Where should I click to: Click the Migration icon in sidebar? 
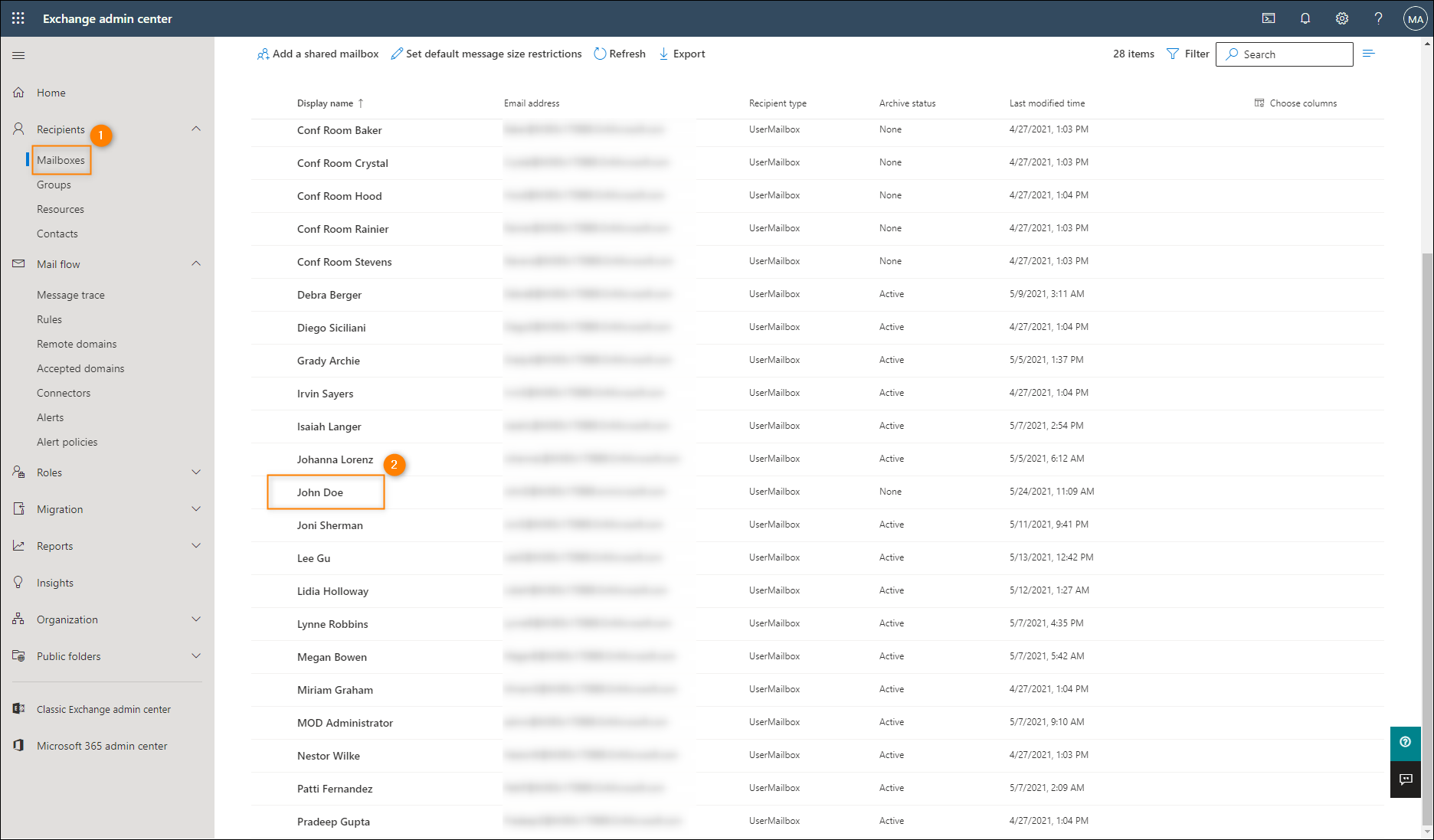(18, 508)
